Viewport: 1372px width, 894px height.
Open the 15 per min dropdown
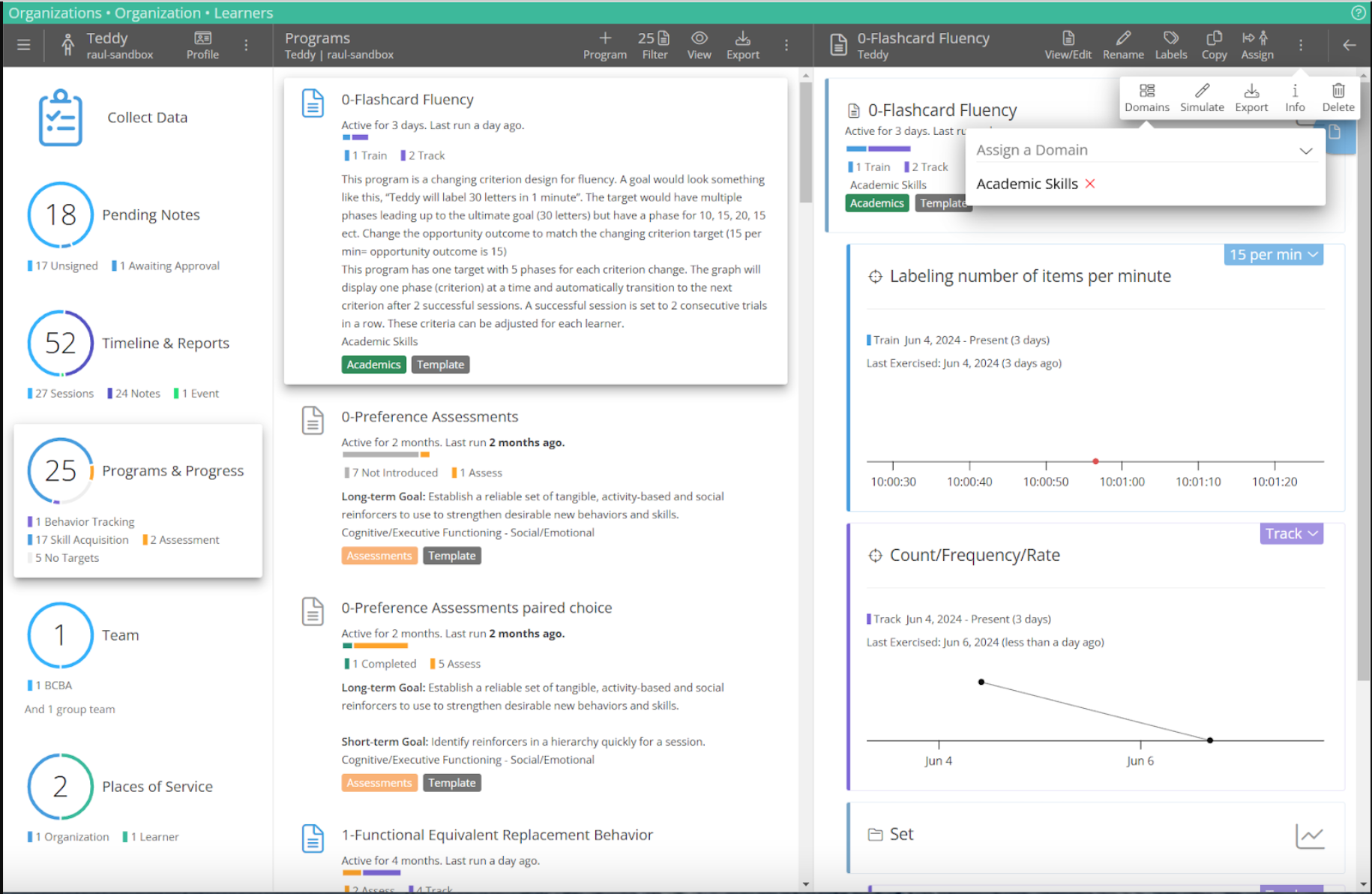1273,255
